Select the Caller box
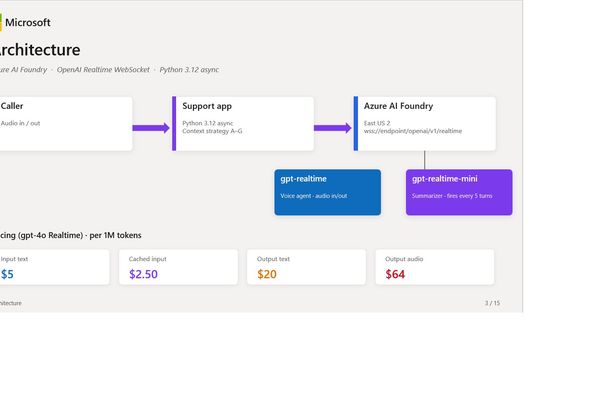This screenshot has height=400, width=600. click(x=66, y=124)
